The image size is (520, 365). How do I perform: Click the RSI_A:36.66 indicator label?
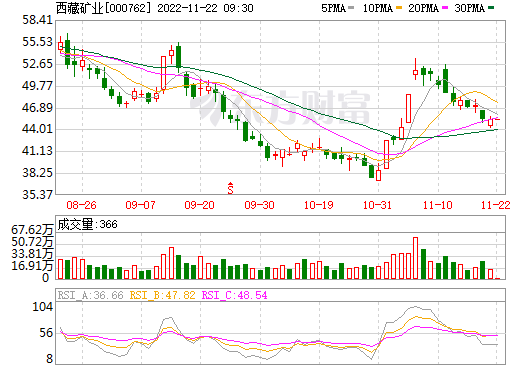91,295
